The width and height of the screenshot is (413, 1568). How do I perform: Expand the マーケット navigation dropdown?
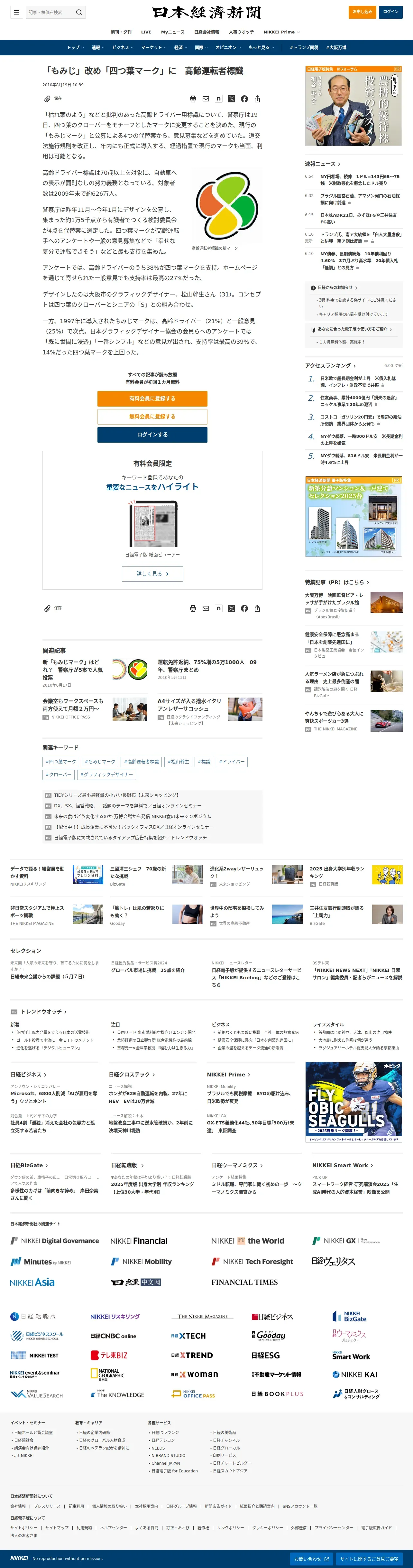click(x=154, y=47)
